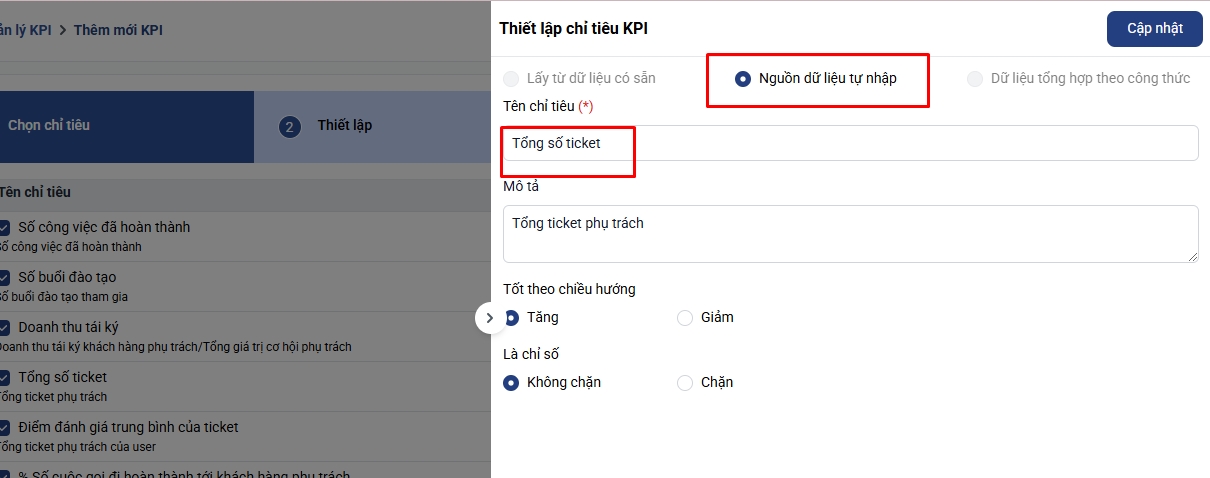1210x478 pixels.
Task: Click the Cập nhật button
Action: (x=1154, y=28)
